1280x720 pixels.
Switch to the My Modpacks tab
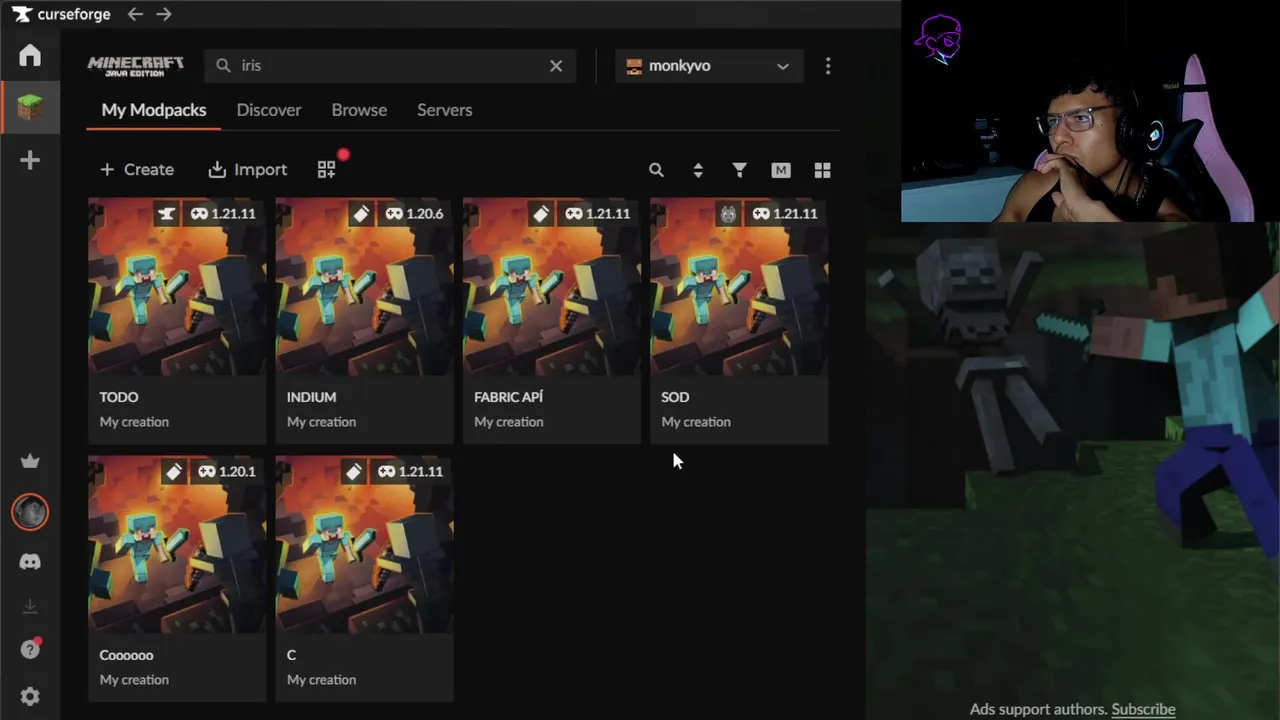tap(154, 110)
